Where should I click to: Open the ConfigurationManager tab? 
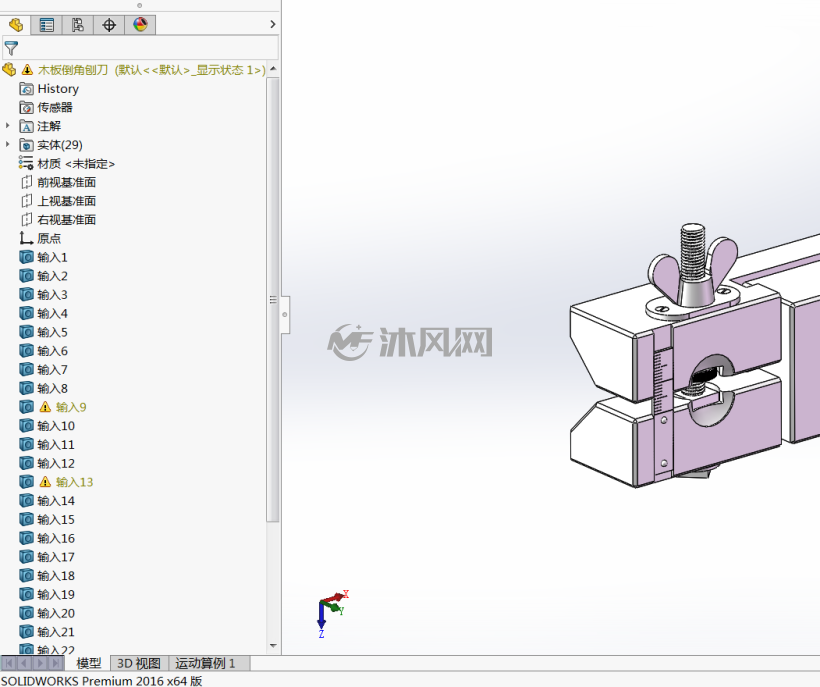point(78,25)
